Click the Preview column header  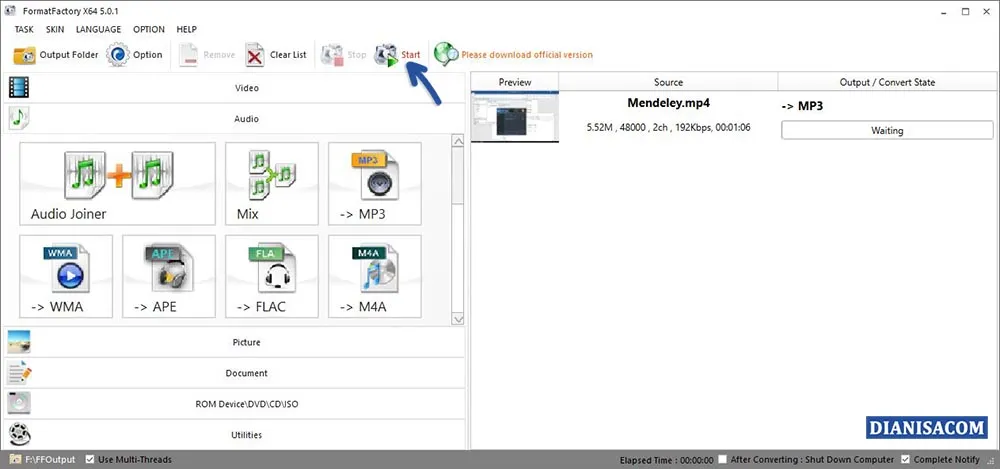click(x=515, y=82)
